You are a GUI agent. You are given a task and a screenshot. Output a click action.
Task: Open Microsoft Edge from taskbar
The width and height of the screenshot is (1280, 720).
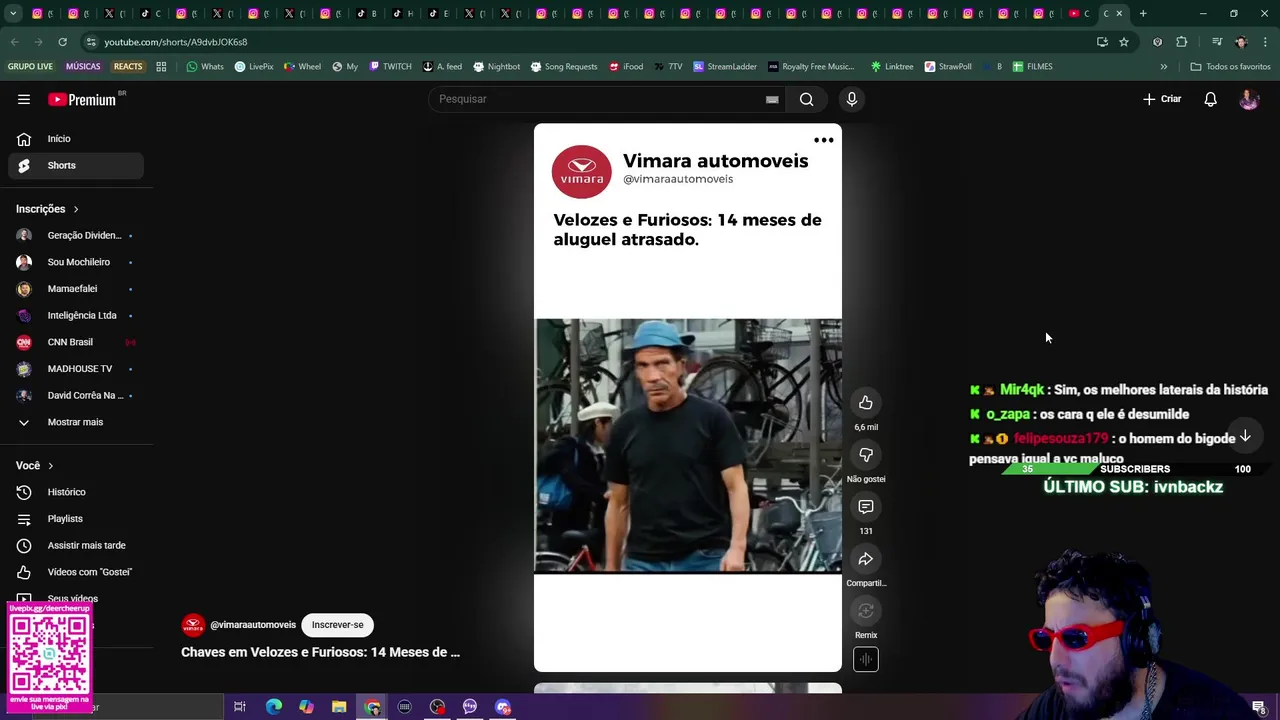pos(273,707)
